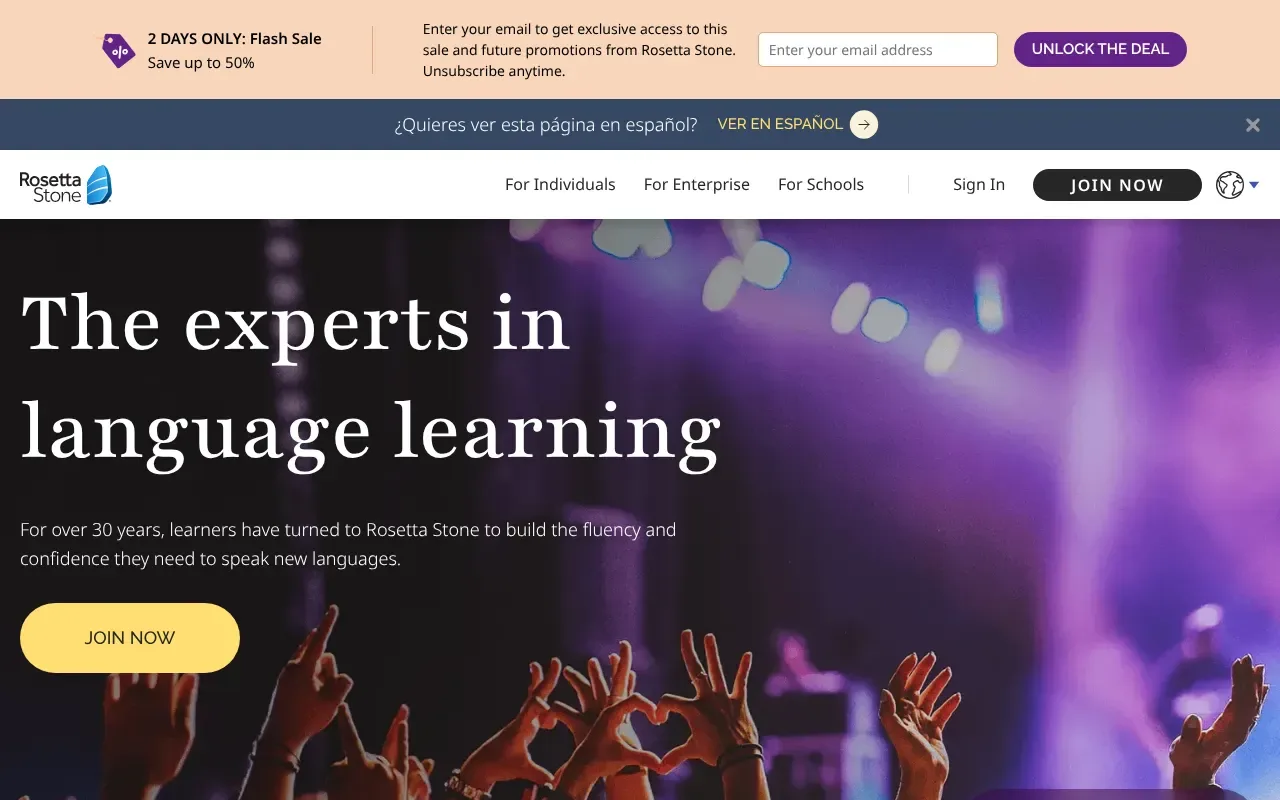Click the UNLOCK THE DEAL button
The width and height of the screenshot is (1280, 800).
(x=1100, y=49)
